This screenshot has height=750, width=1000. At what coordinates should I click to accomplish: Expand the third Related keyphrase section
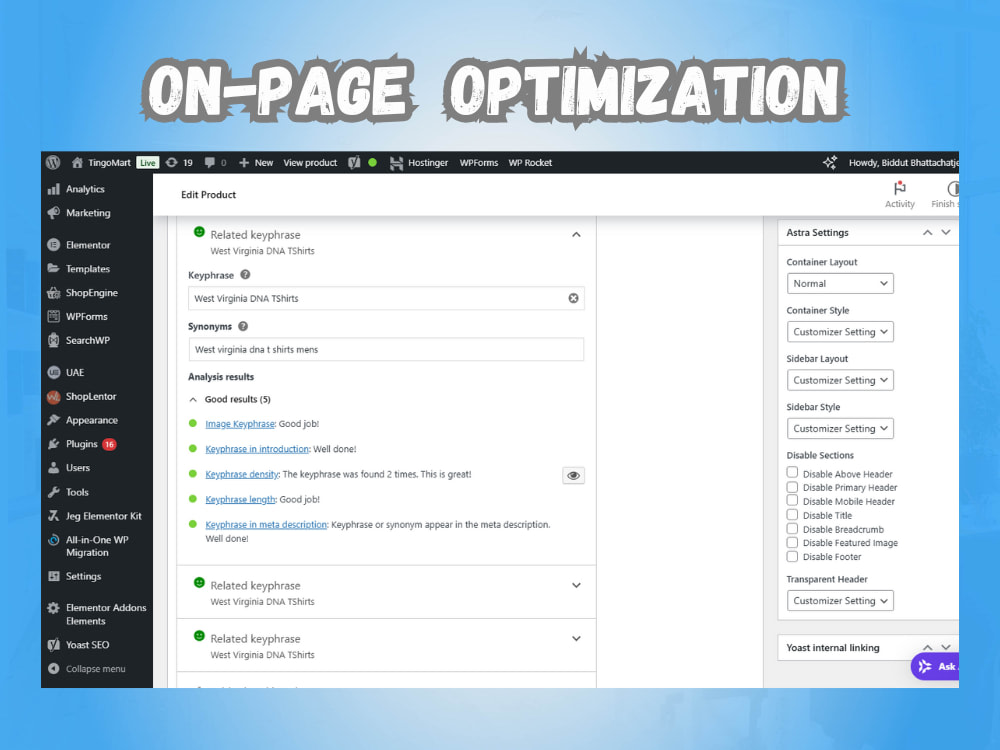click(577, 638)
